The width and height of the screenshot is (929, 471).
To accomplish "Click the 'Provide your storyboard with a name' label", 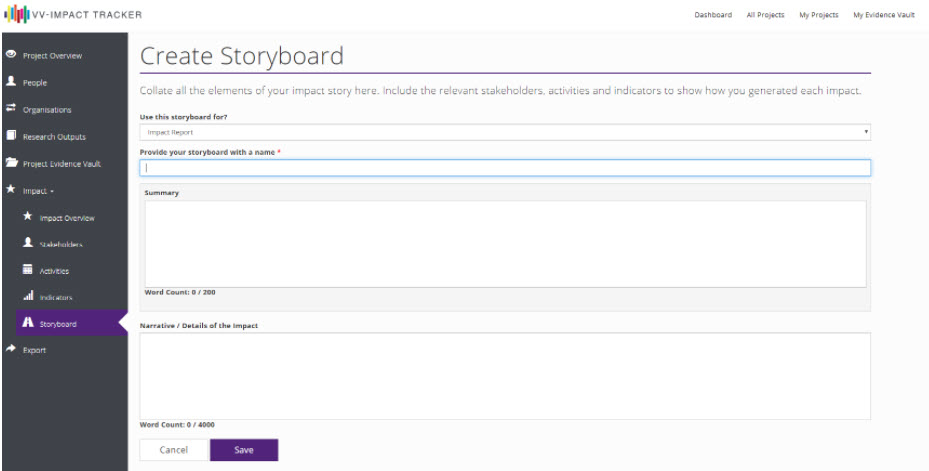I will click(x=207, y=152).
